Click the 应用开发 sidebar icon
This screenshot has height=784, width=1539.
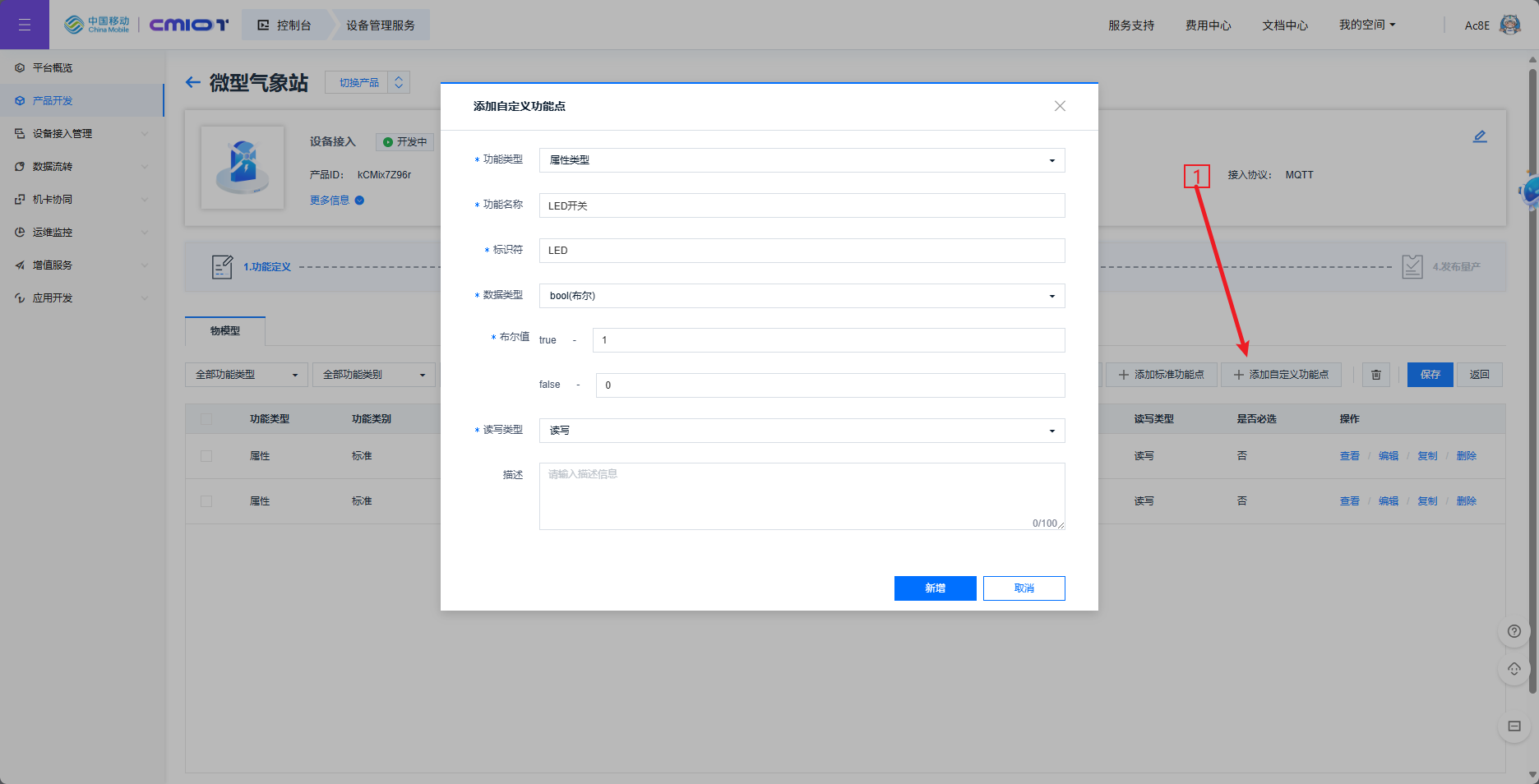(20, 297)
